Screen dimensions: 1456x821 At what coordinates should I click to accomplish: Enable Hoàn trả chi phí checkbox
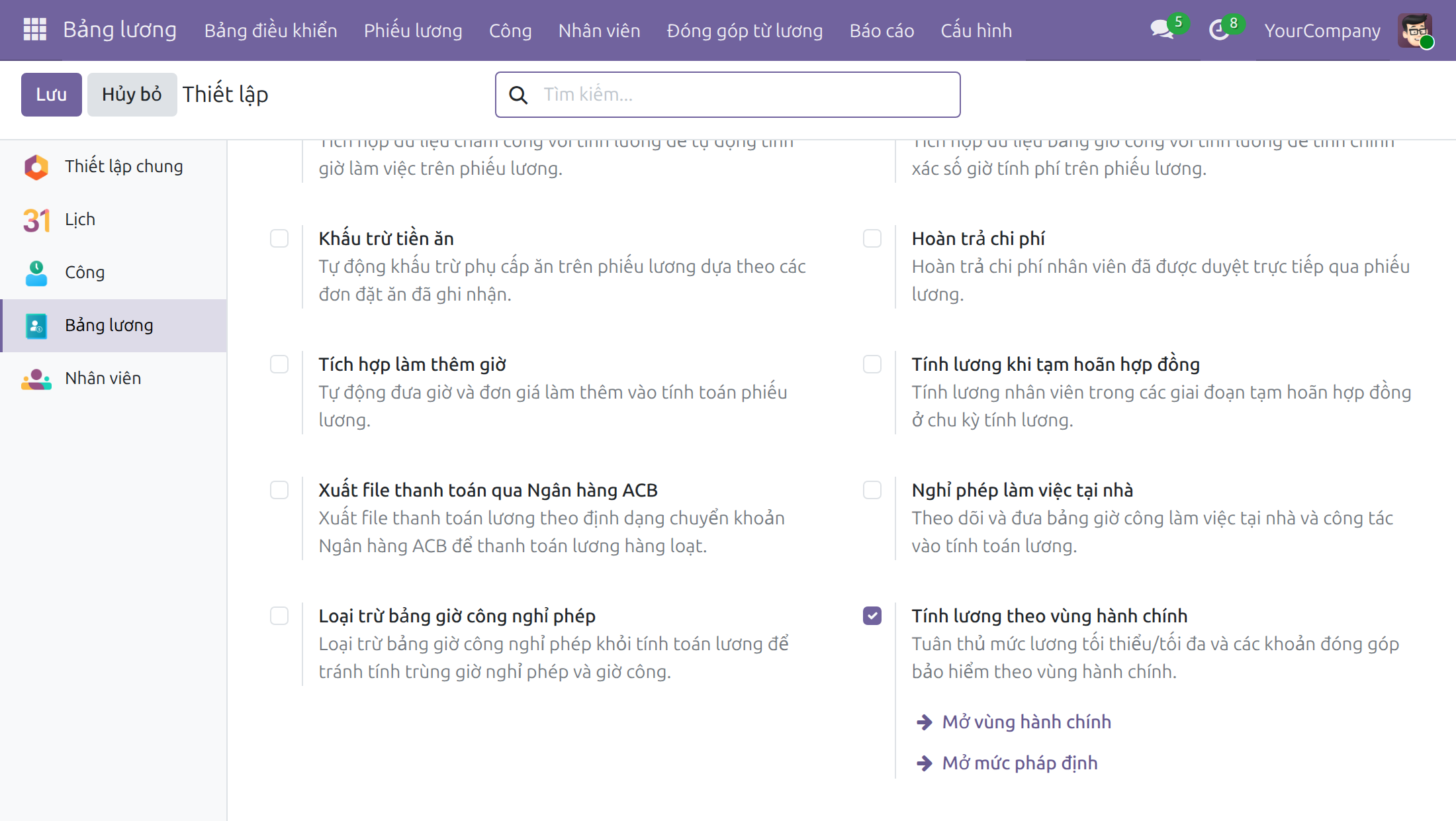(x=872, y=238)
